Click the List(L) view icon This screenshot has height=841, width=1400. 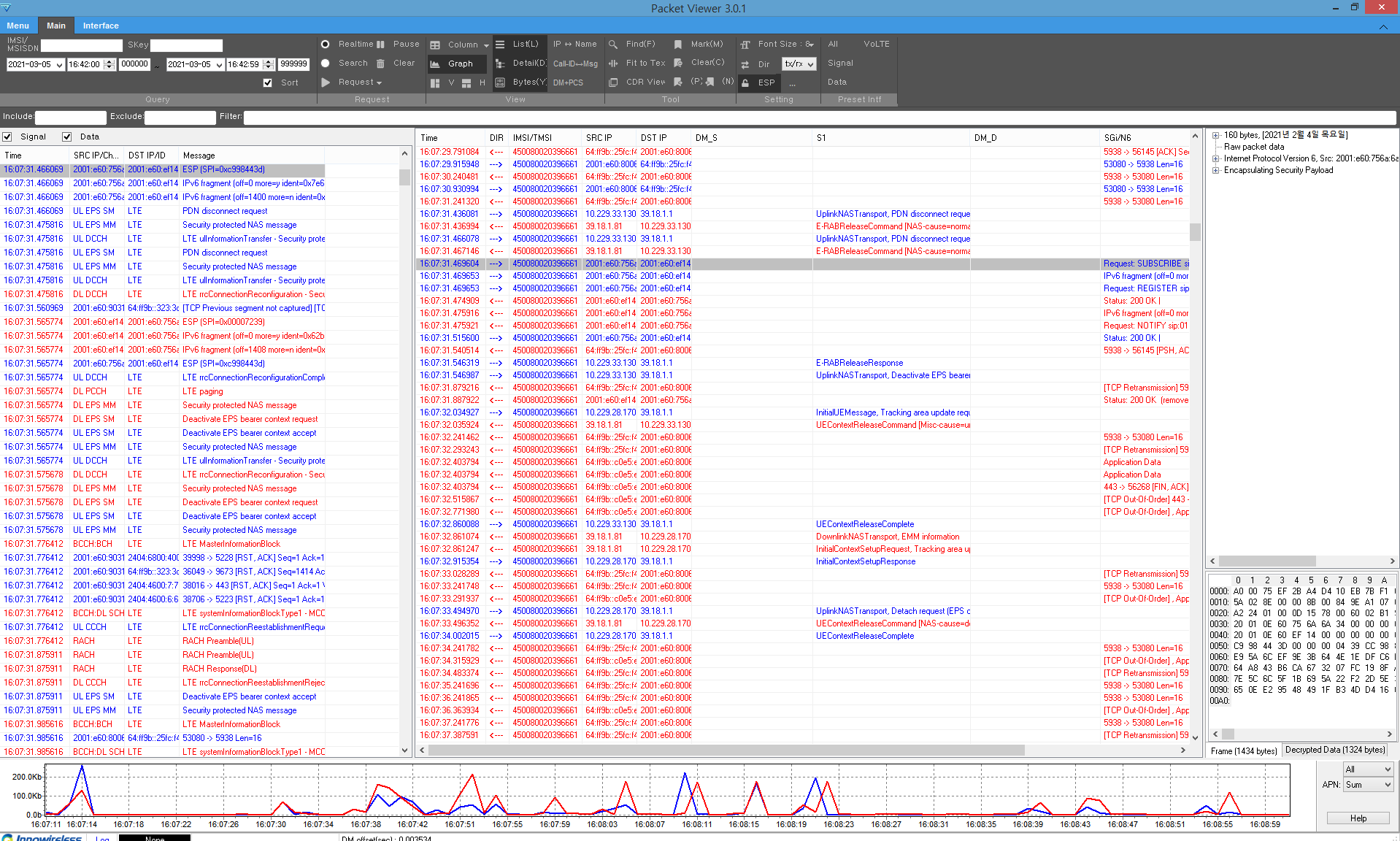[500, 45]
